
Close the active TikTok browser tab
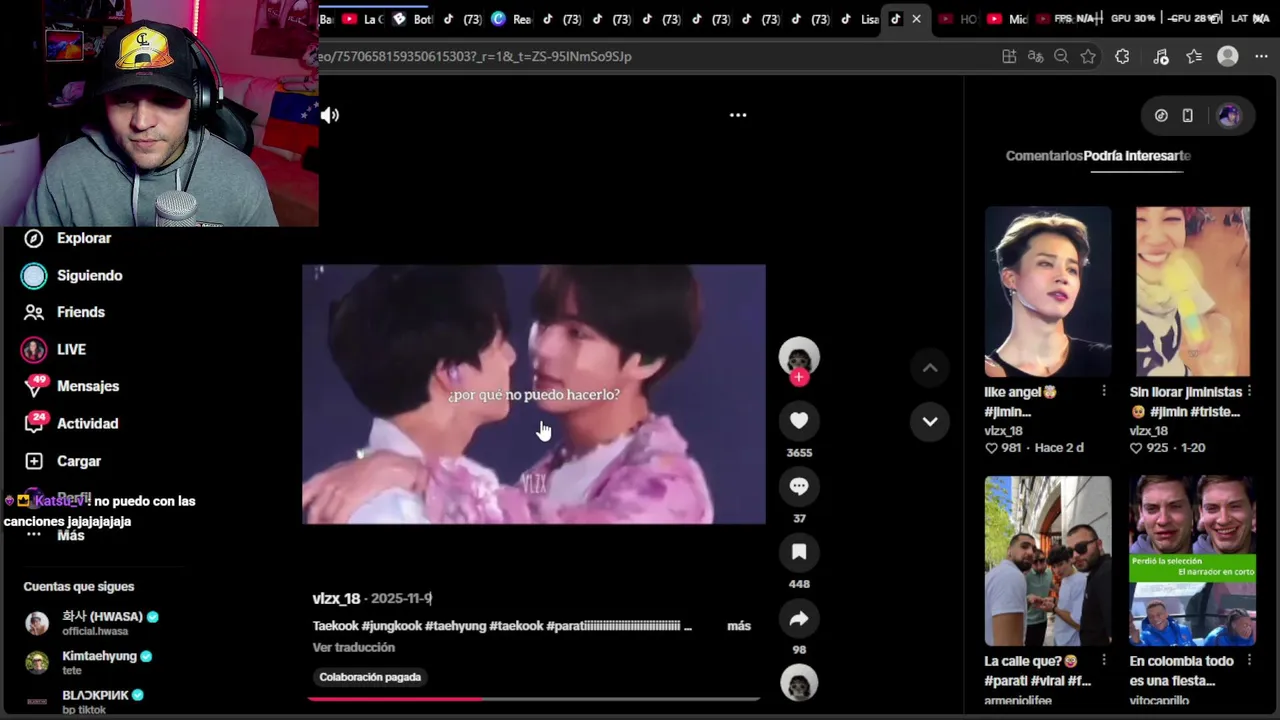pyautogui.click(x=916, y=19)
